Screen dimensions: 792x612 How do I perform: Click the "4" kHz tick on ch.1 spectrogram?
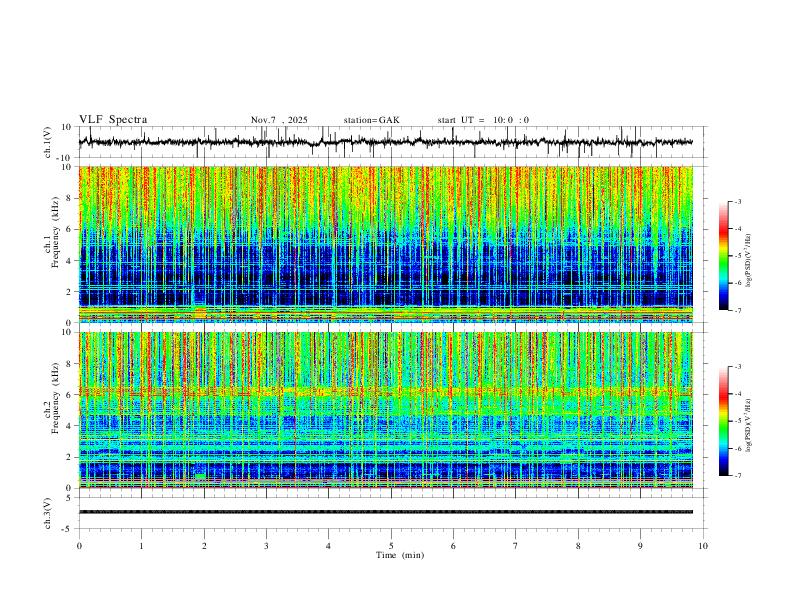70,261
